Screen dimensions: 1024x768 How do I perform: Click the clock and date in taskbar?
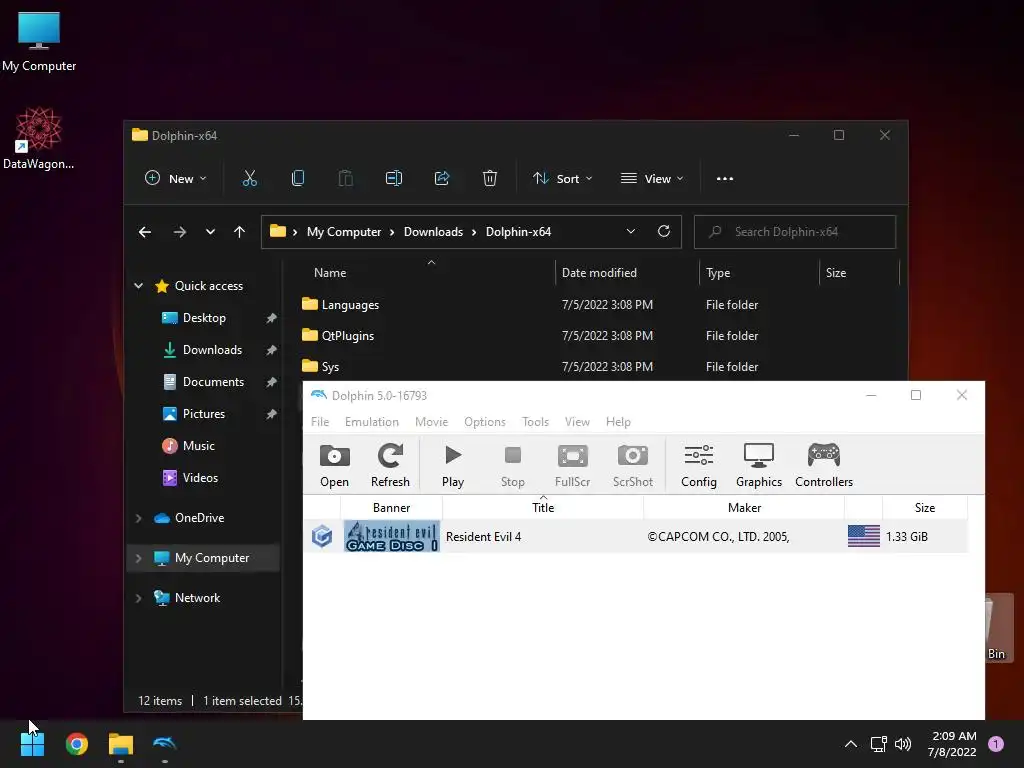pyautogui.click(x=952, y=744)
